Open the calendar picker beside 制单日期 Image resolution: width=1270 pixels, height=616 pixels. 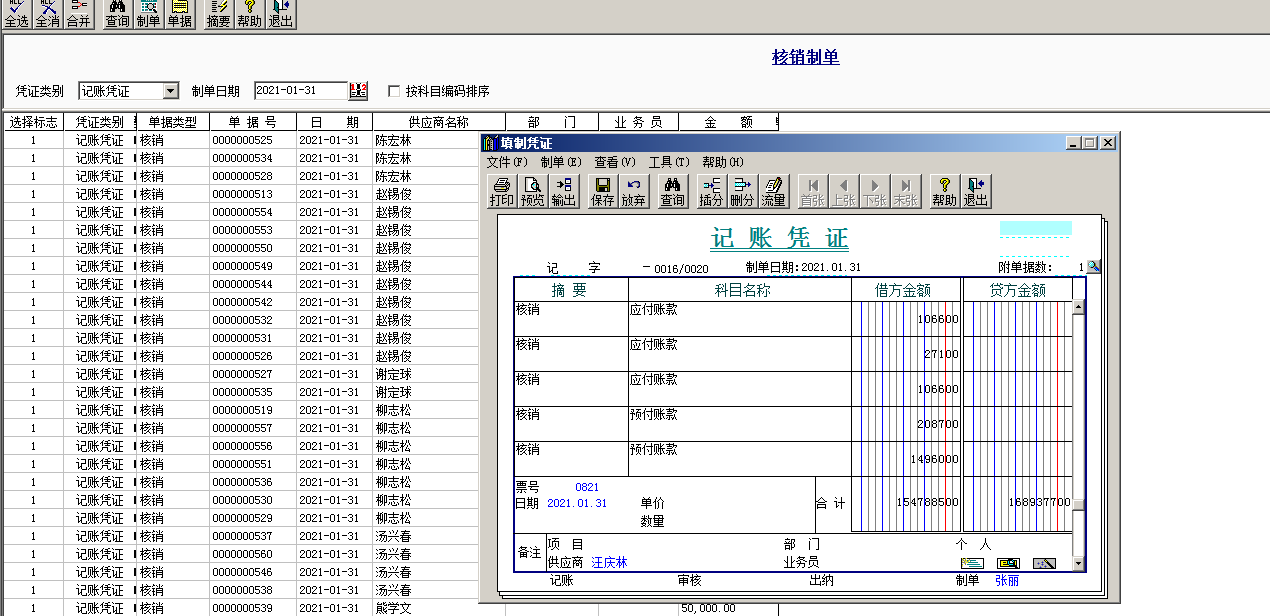pos(358,91)
